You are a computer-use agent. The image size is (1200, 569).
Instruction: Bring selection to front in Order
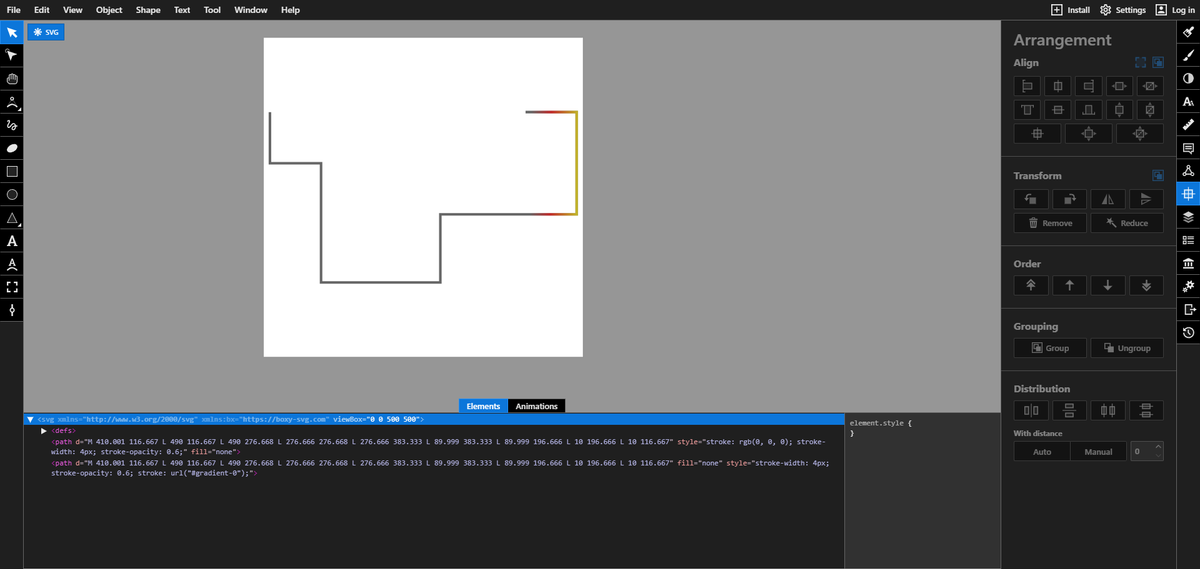1031,286
